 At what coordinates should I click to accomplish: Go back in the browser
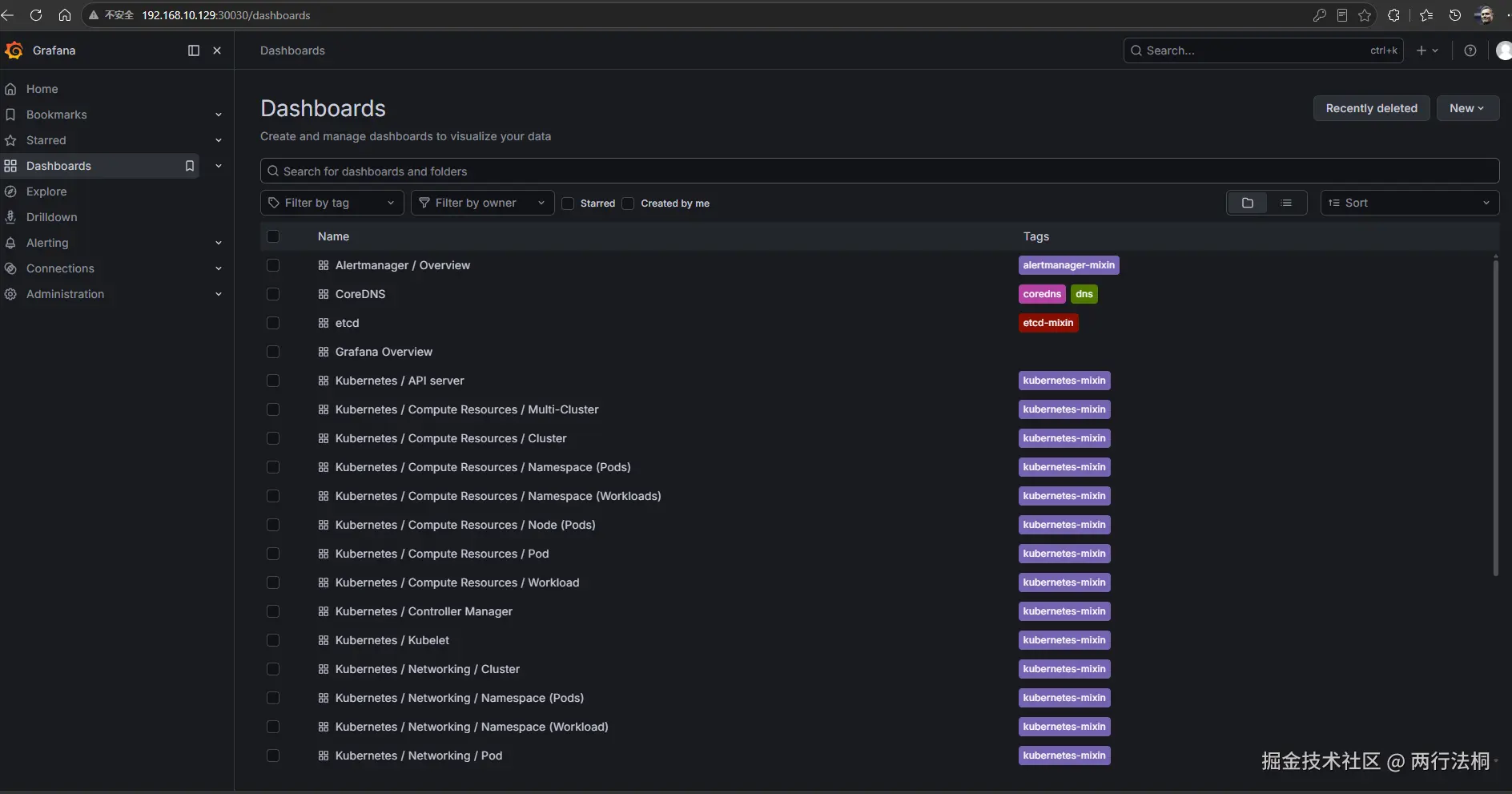(7, 15)
